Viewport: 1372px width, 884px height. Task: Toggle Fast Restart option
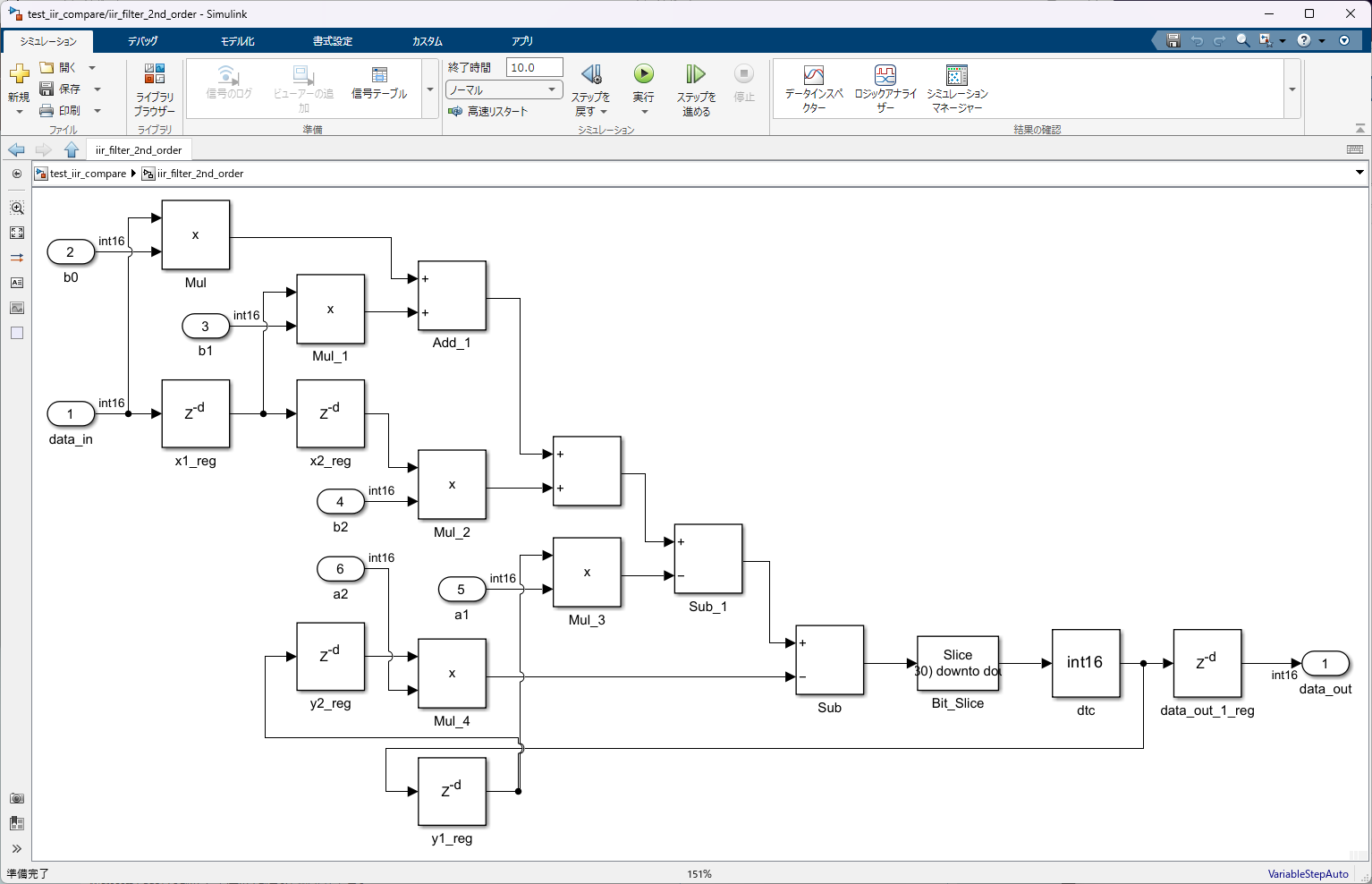click(488, 111)
